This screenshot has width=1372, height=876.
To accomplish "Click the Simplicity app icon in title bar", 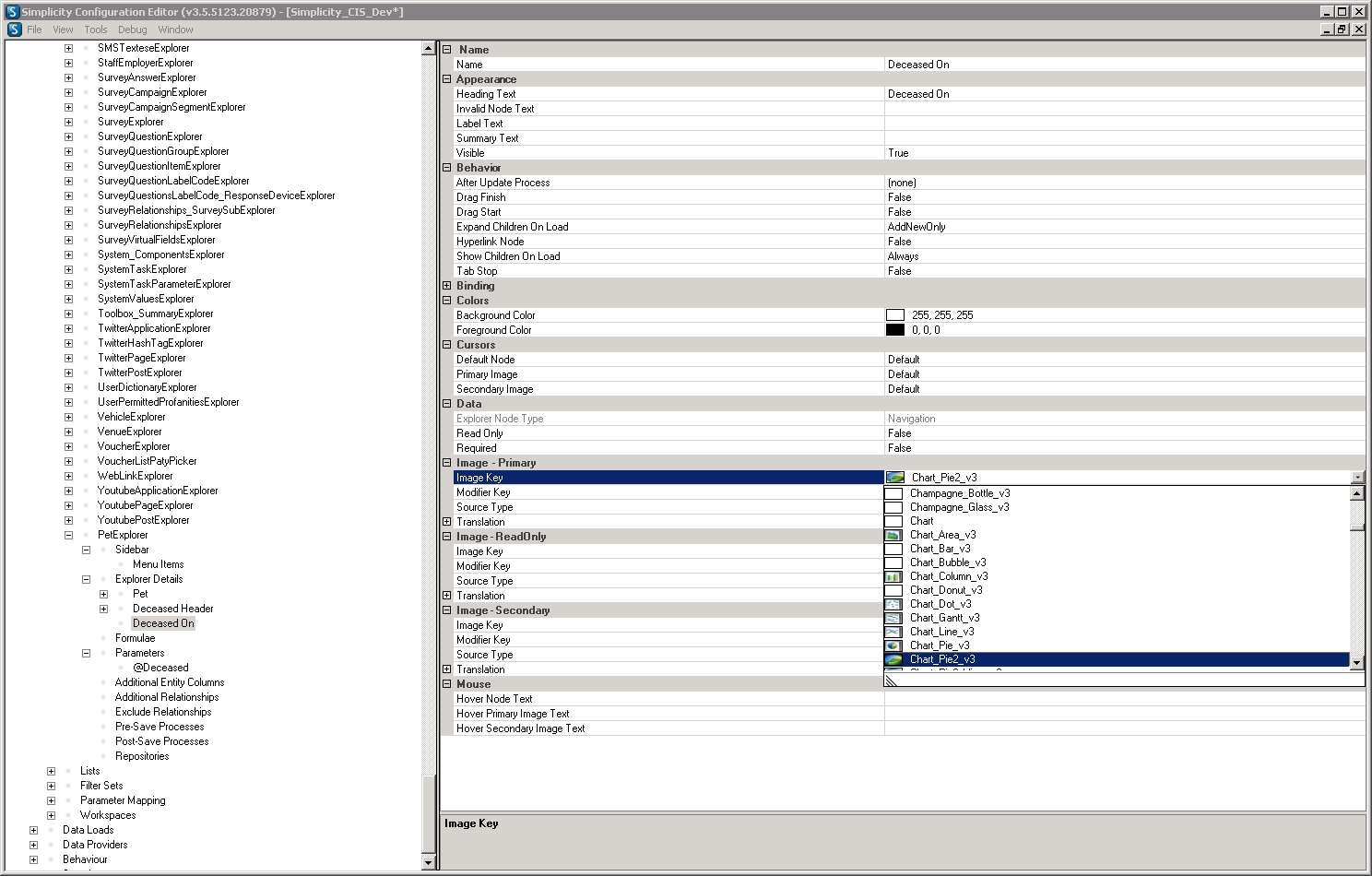I will pyautogui.click(x=12, y=12).
